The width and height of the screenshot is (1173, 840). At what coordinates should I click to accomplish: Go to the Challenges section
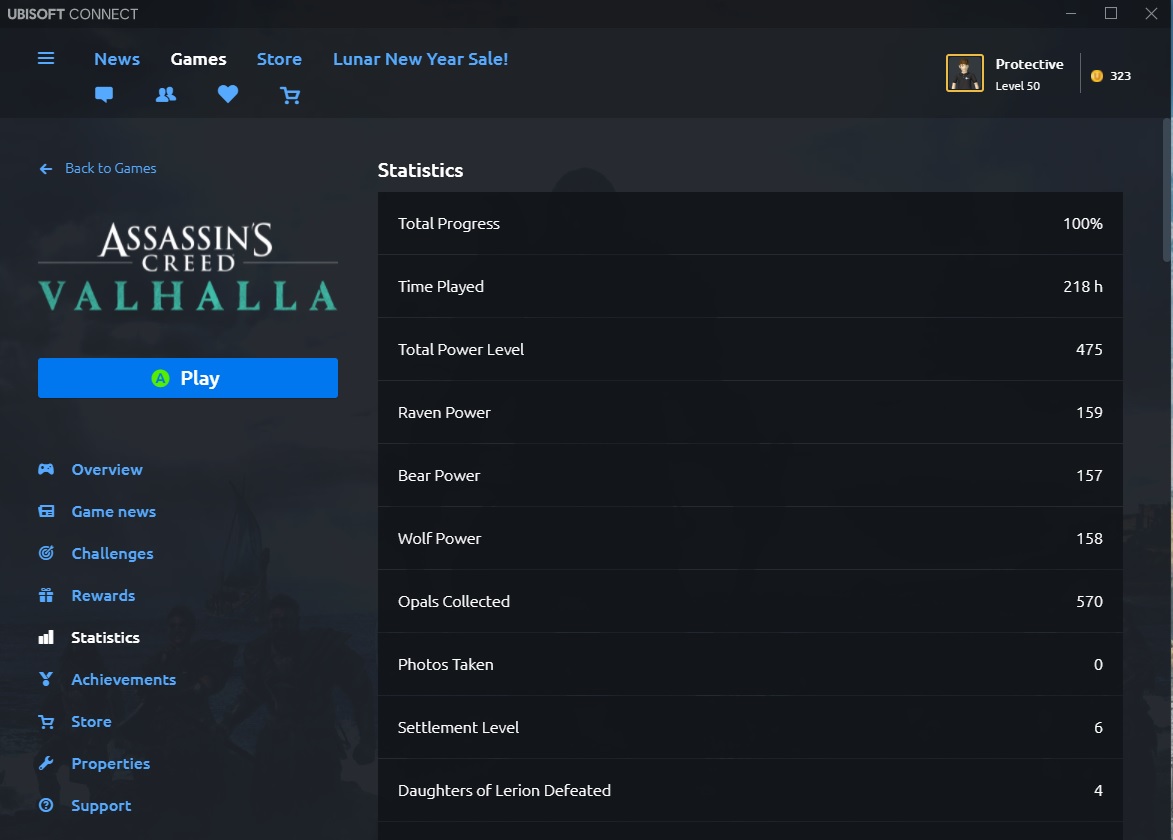pos(112,553)
